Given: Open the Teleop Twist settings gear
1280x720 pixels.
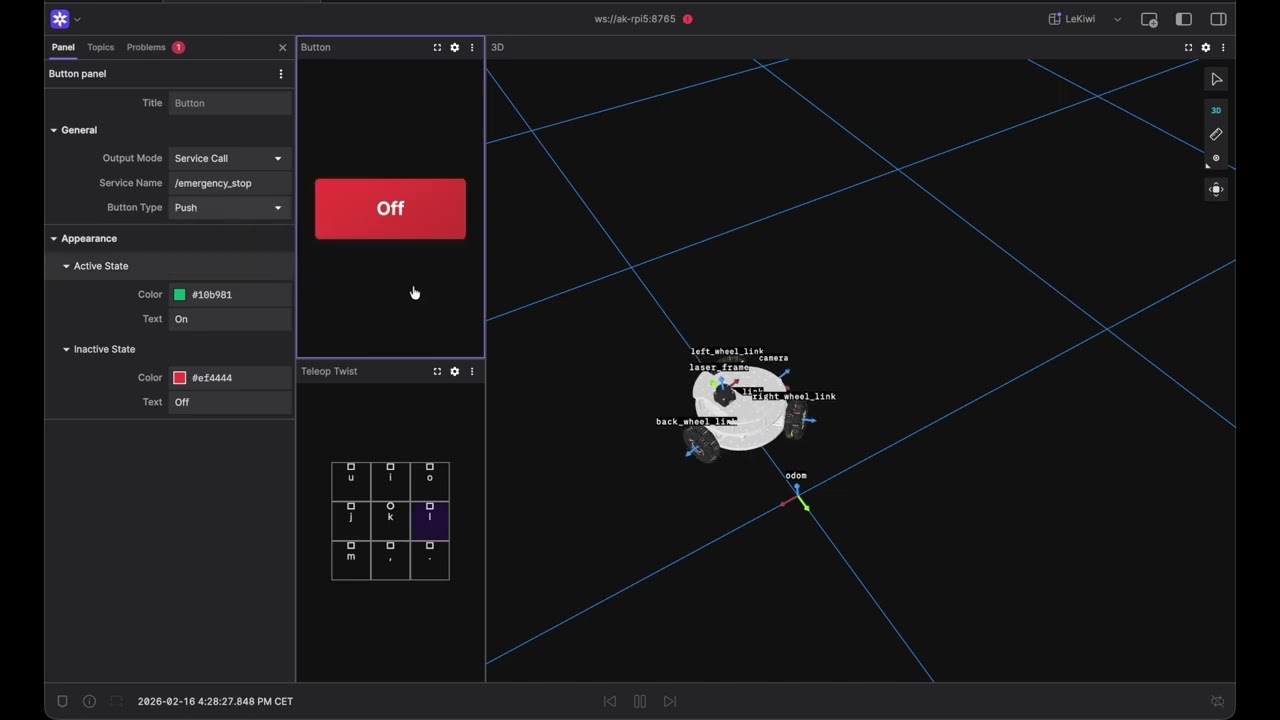Looking at the screenshot, I should [455, 371].
